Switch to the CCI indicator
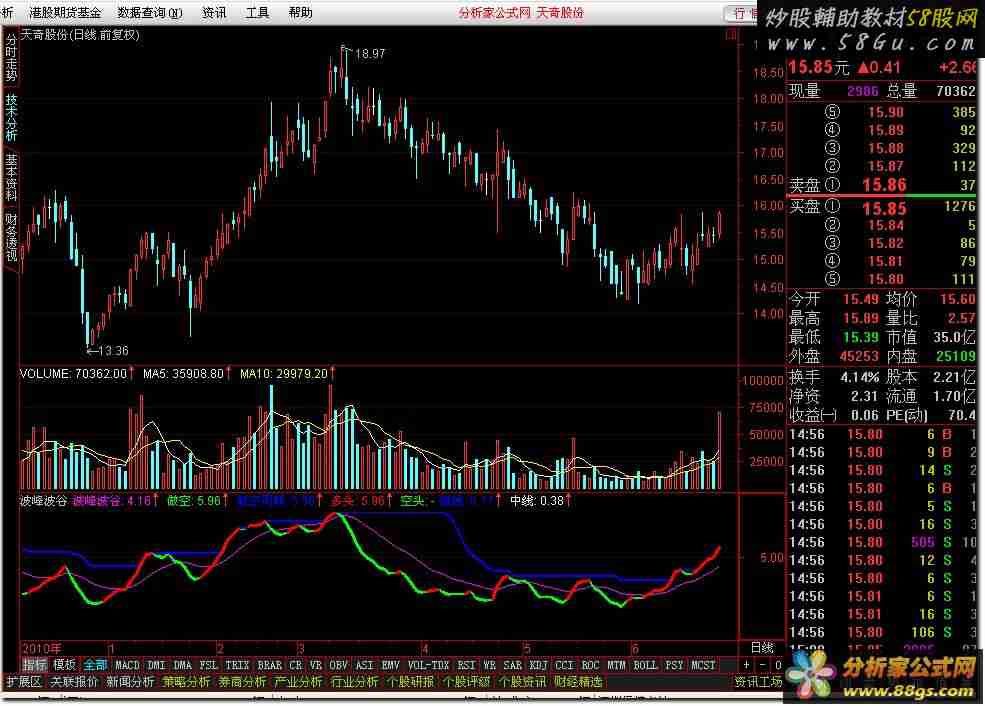 [x=565, y=665]
